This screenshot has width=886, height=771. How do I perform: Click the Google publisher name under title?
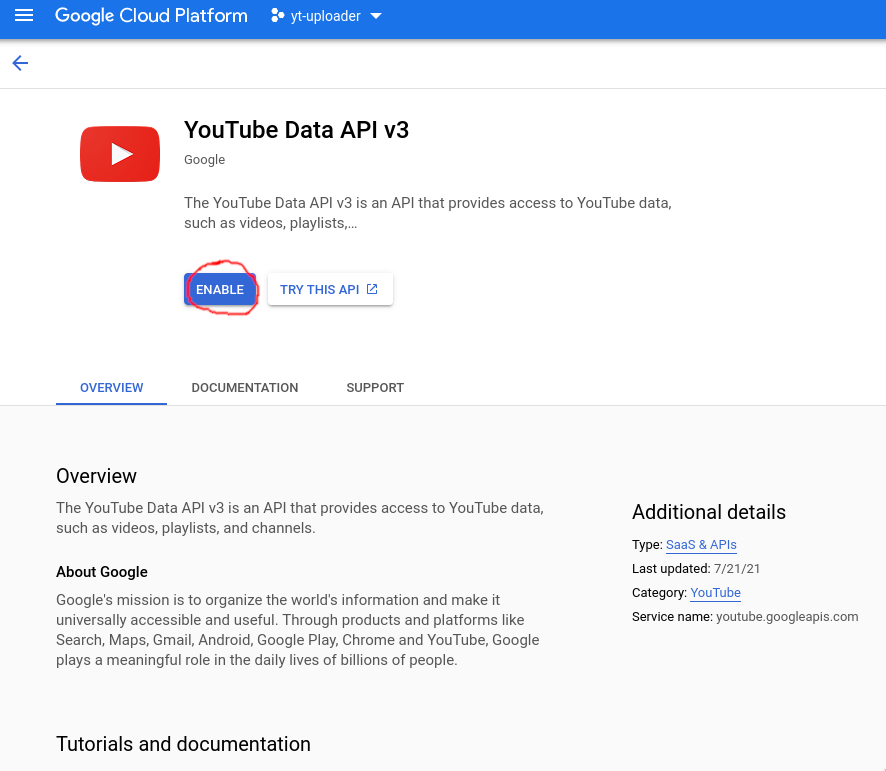point(205,160)
